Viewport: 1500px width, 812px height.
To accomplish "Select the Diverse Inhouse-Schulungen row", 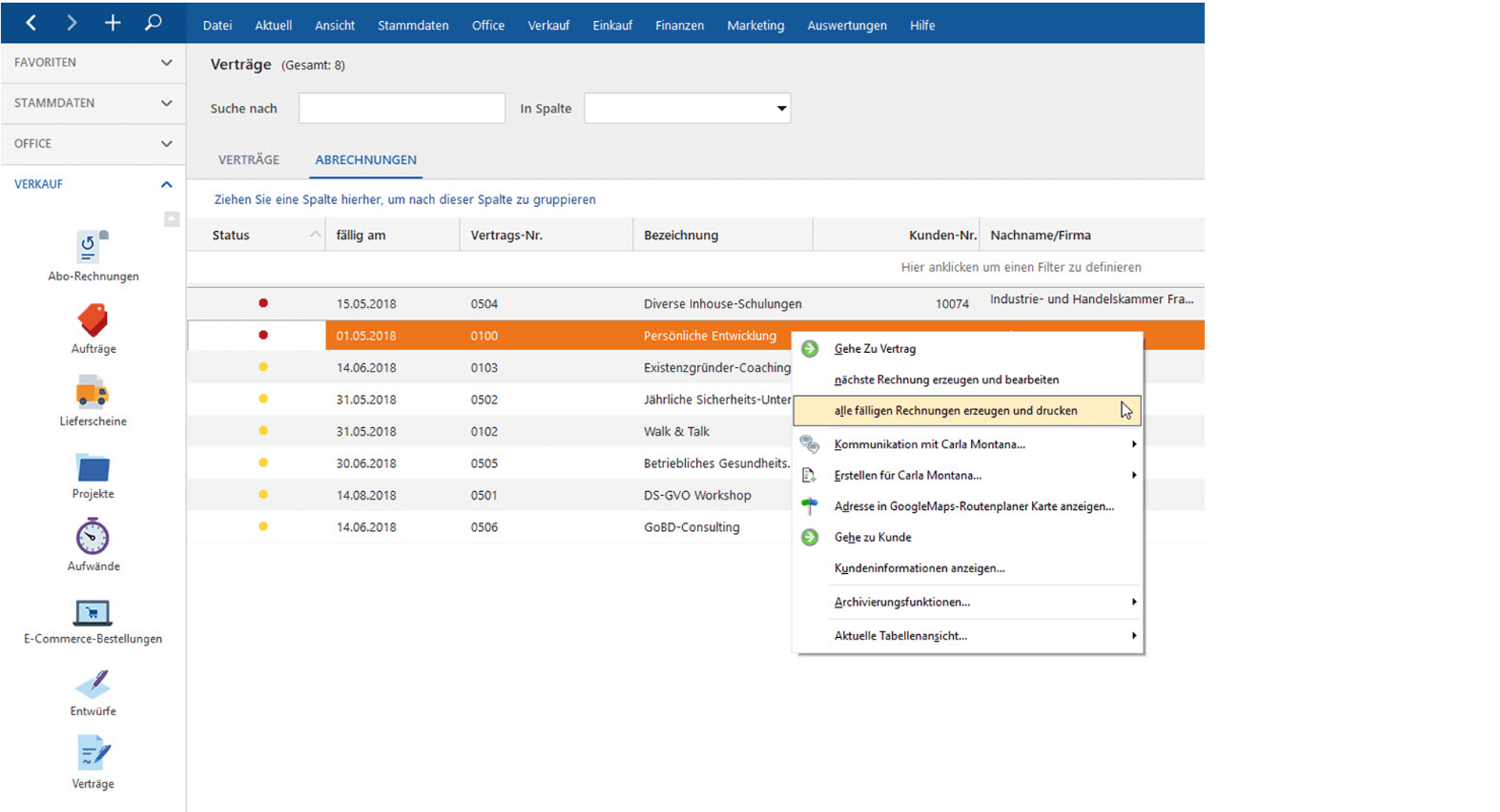I will point(695,303).
